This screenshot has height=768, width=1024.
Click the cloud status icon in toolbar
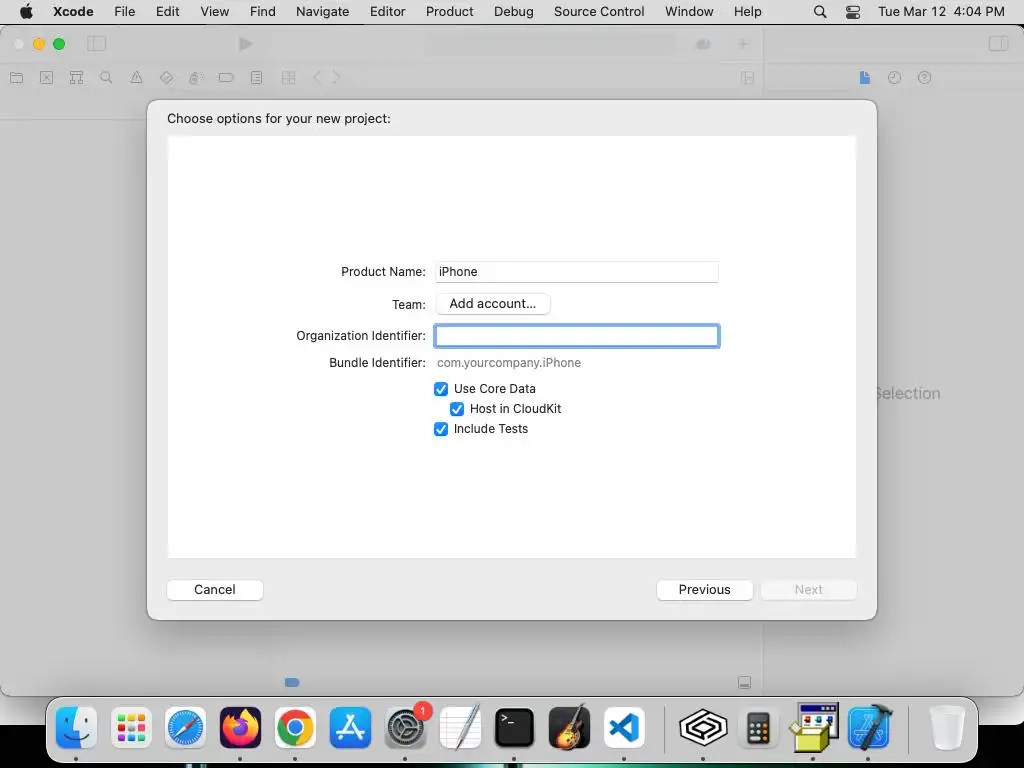click(x=703, y=44)
